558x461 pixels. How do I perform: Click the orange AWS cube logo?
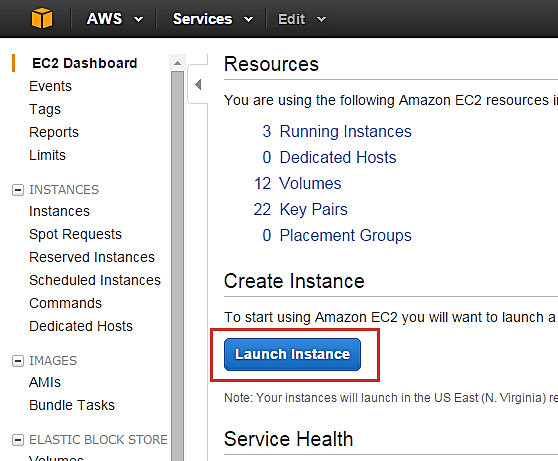click(42, 18)
